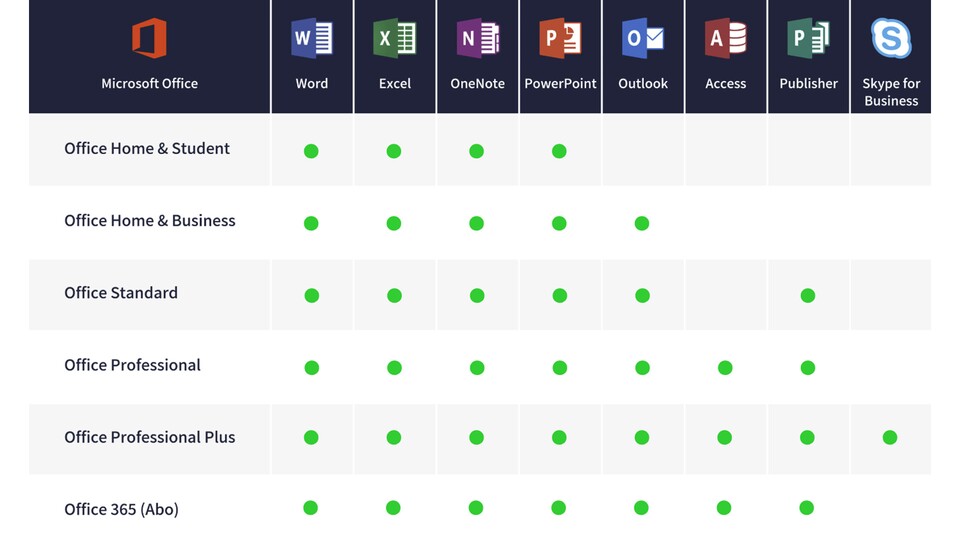The image size is (960, 540).
Task: Click the Microsoft Office logo icon
Action: pos(149,38)
